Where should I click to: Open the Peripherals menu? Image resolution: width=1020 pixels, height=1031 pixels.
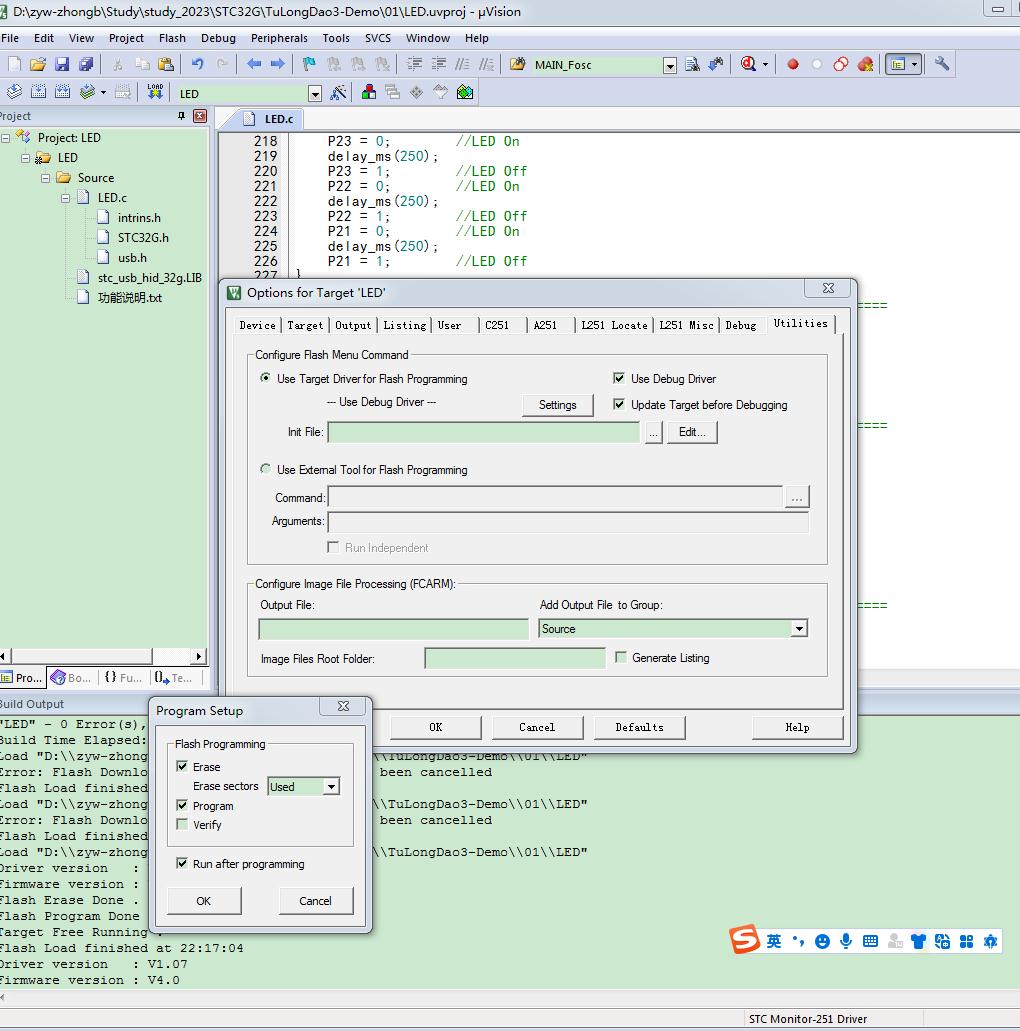coord(279,38)
